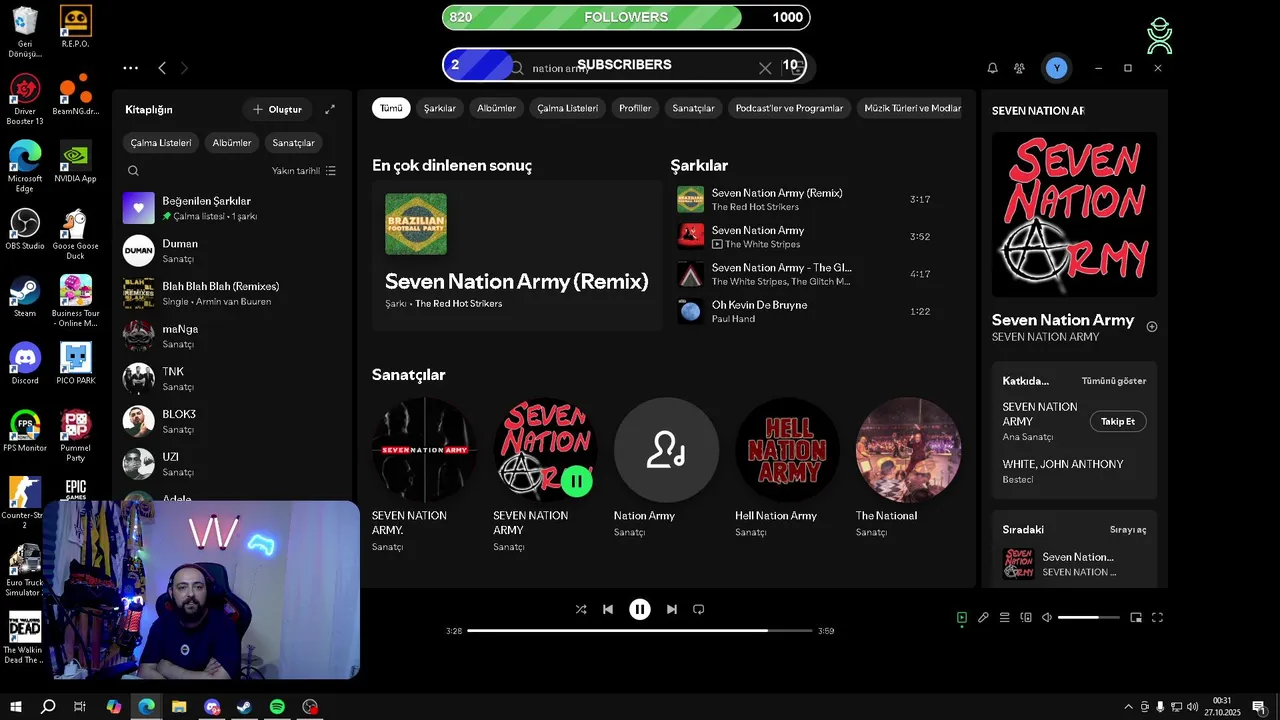
Task: Open the Windows Start menu
Action: click(x=16, y=707)
